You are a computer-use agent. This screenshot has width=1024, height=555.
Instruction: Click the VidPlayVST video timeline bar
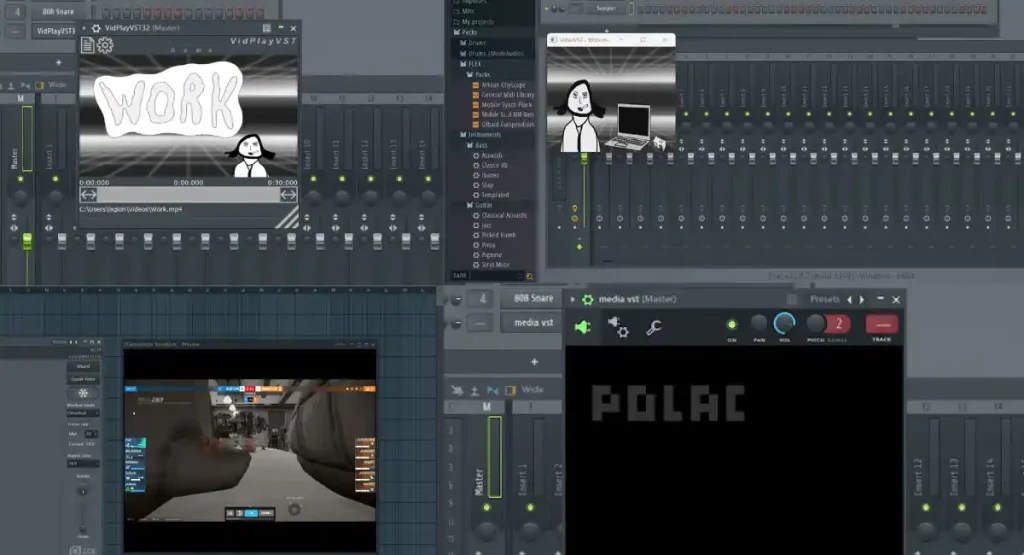point(189,195)
